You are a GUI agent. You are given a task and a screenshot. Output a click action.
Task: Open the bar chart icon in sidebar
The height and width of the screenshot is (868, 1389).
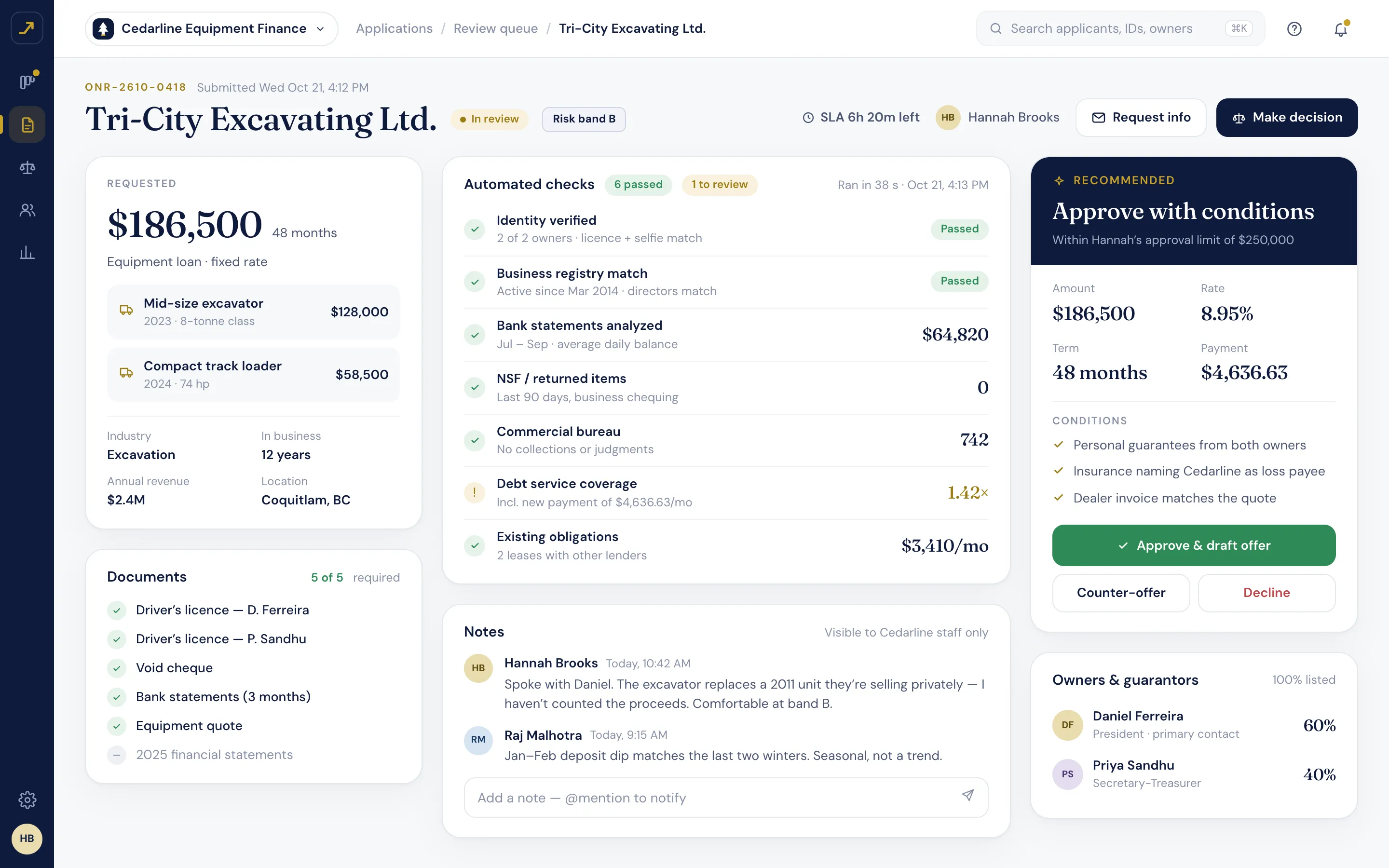coord(27,253)
